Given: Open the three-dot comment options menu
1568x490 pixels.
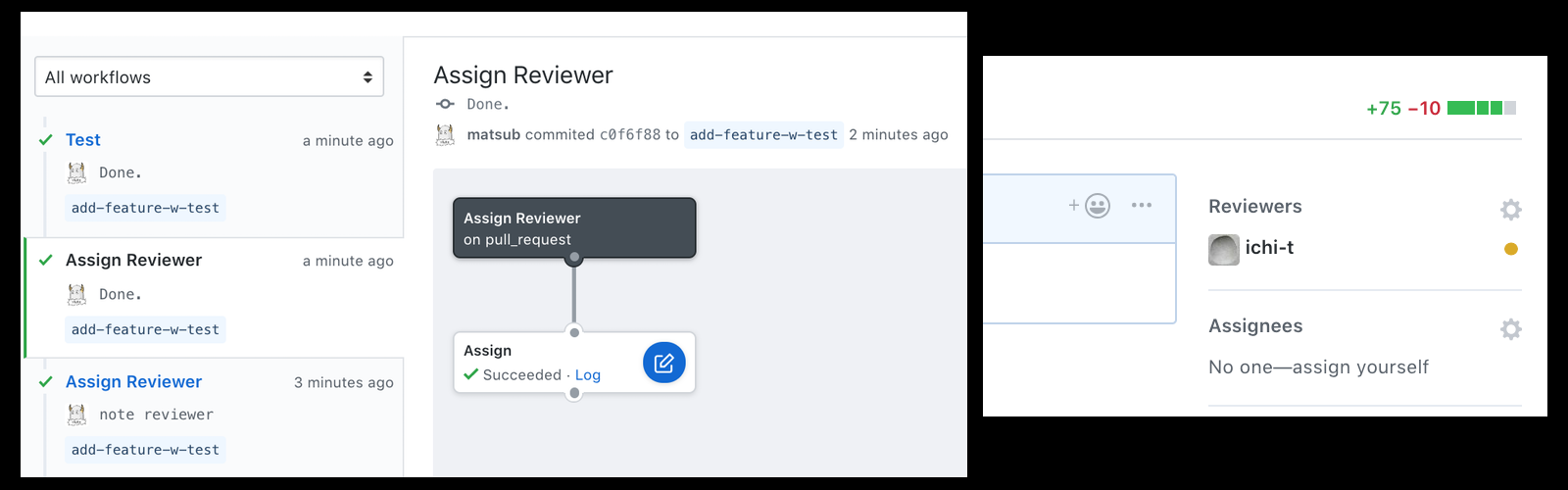Looking at the screenshot, I should (1141, 205).
